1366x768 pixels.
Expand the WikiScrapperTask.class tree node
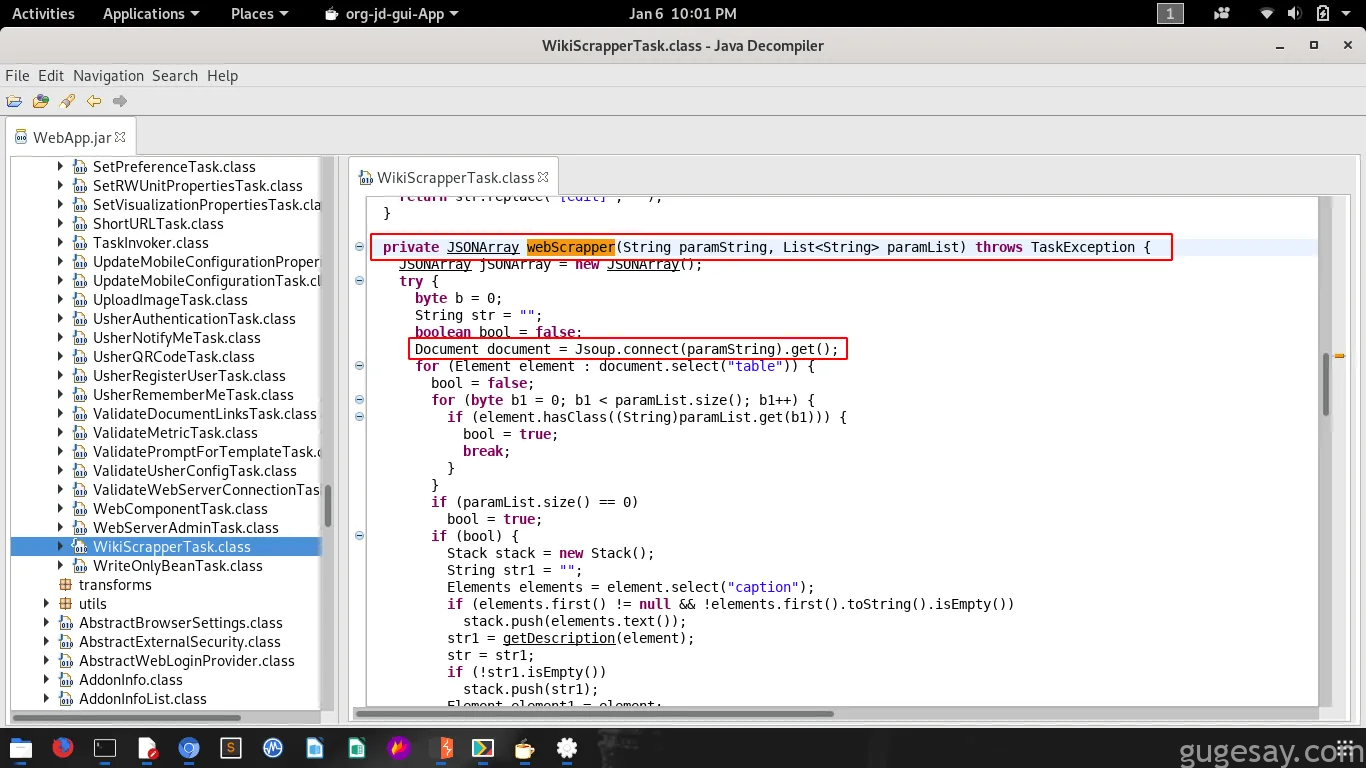pos(60,547)
